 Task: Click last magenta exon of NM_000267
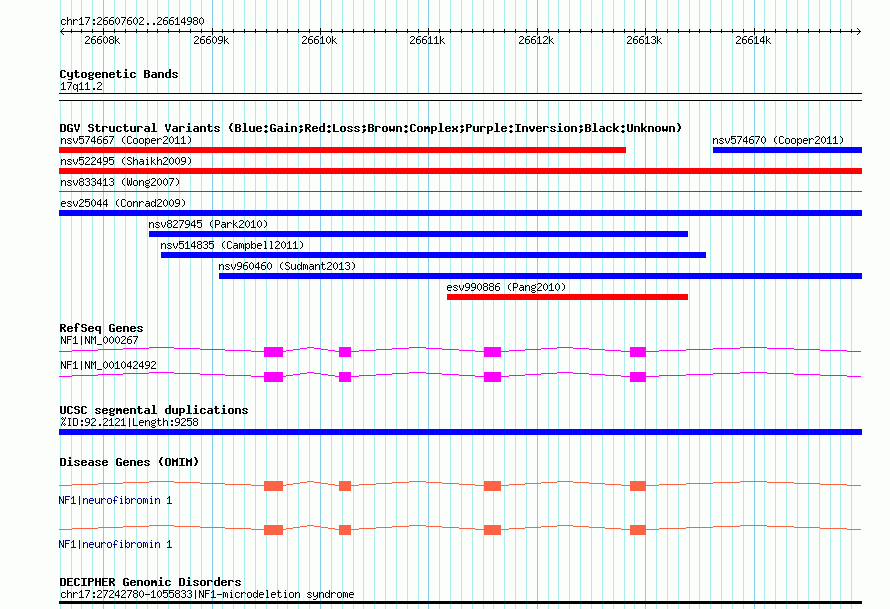tap(638, 352)
